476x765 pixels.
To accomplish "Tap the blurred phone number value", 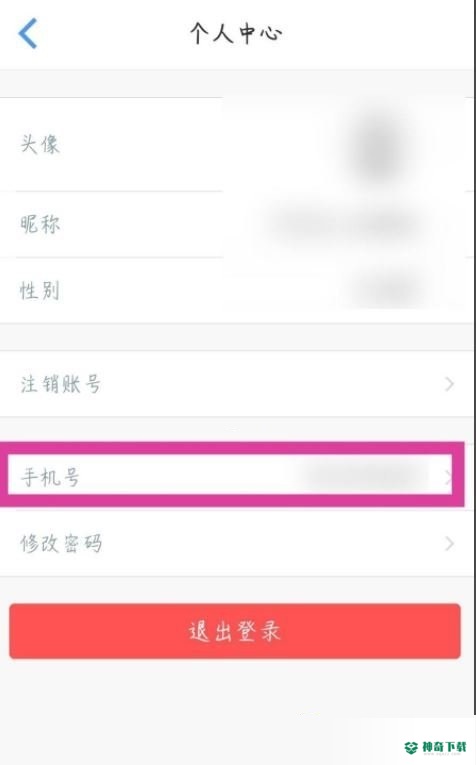I will point(365,475).
